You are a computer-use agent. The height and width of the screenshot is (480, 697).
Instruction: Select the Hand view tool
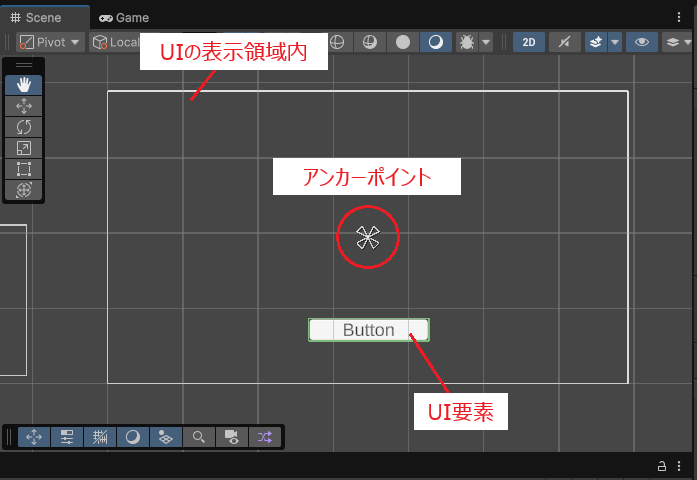click(x=24, y=84)
